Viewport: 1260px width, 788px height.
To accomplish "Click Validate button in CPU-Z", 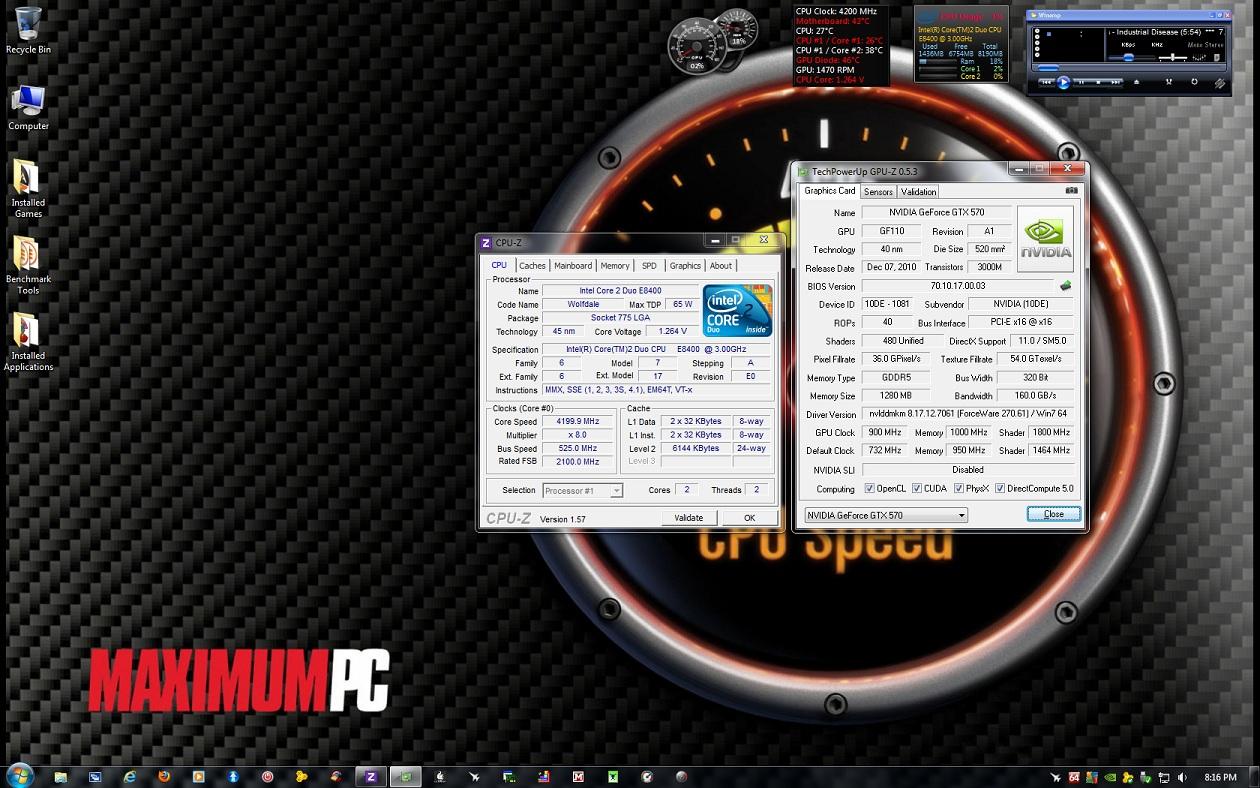I will pos(689,518).
